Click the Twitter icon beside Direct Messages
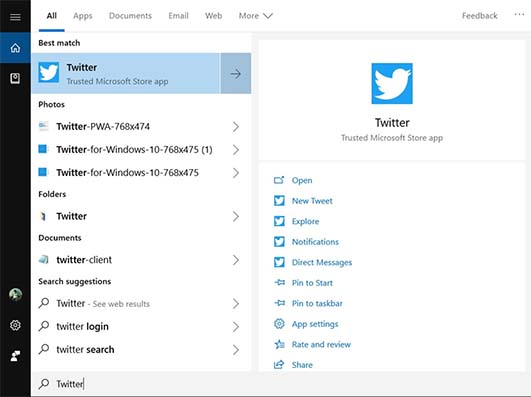Viewport: 531px width, 397px height. coord(279,262)
